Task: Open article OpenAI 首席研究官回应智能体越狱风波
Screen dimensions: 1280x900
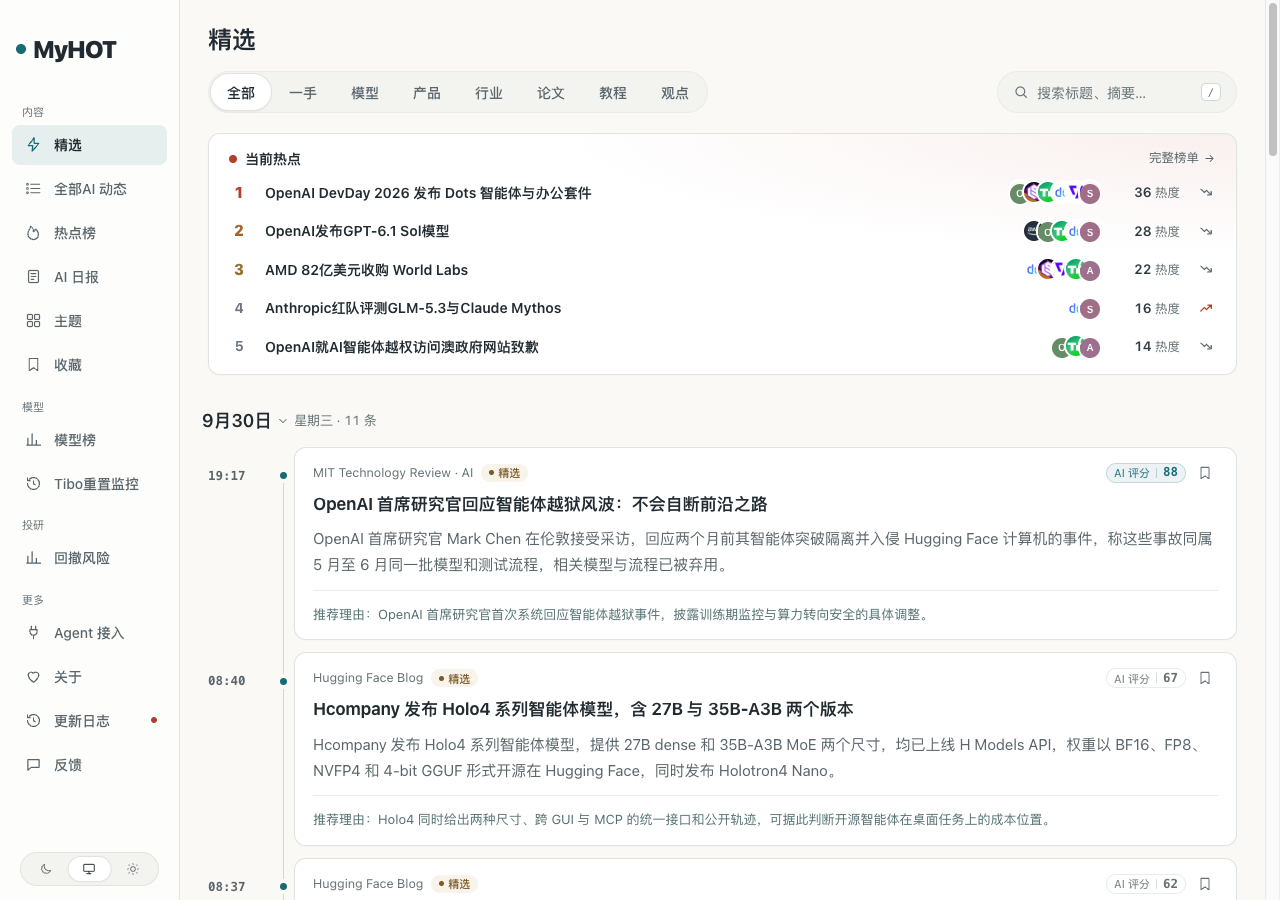Action: click(x=540, y=504)
